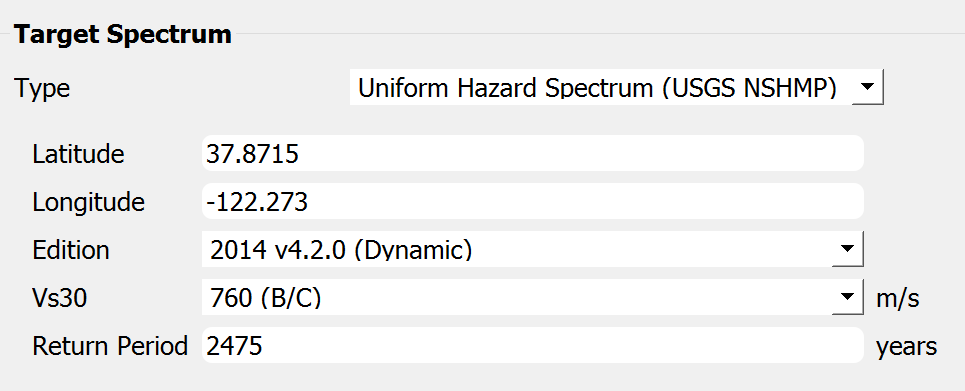The height and width of the screenshot is (391, 965).
Task: Click the Return Period label
Action: [x=110, y=346]
